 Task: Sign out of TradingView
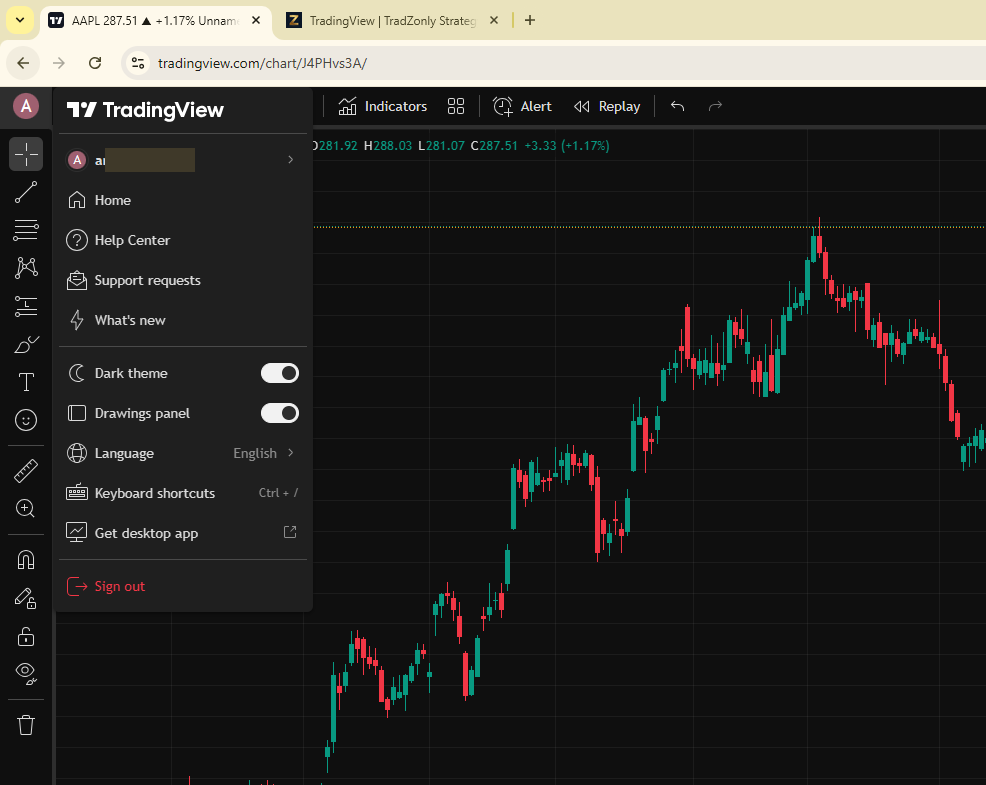[x=182, y=586]
